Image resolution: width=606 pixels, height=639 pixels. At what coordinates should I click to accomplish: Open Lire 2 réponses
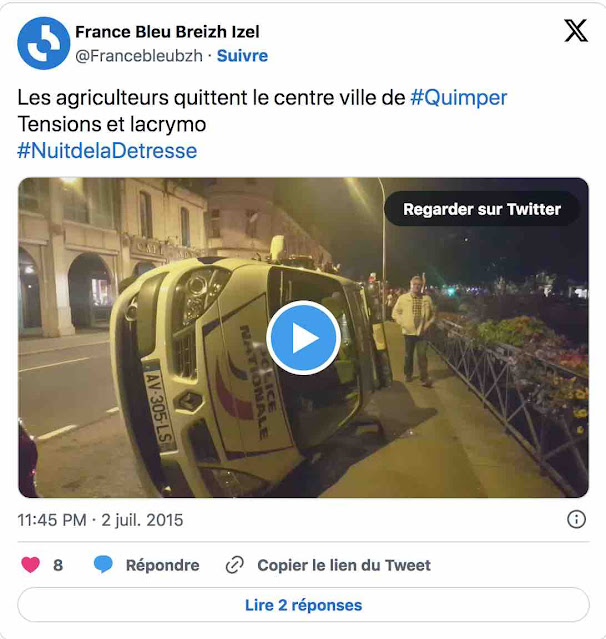tap(304, 605)
